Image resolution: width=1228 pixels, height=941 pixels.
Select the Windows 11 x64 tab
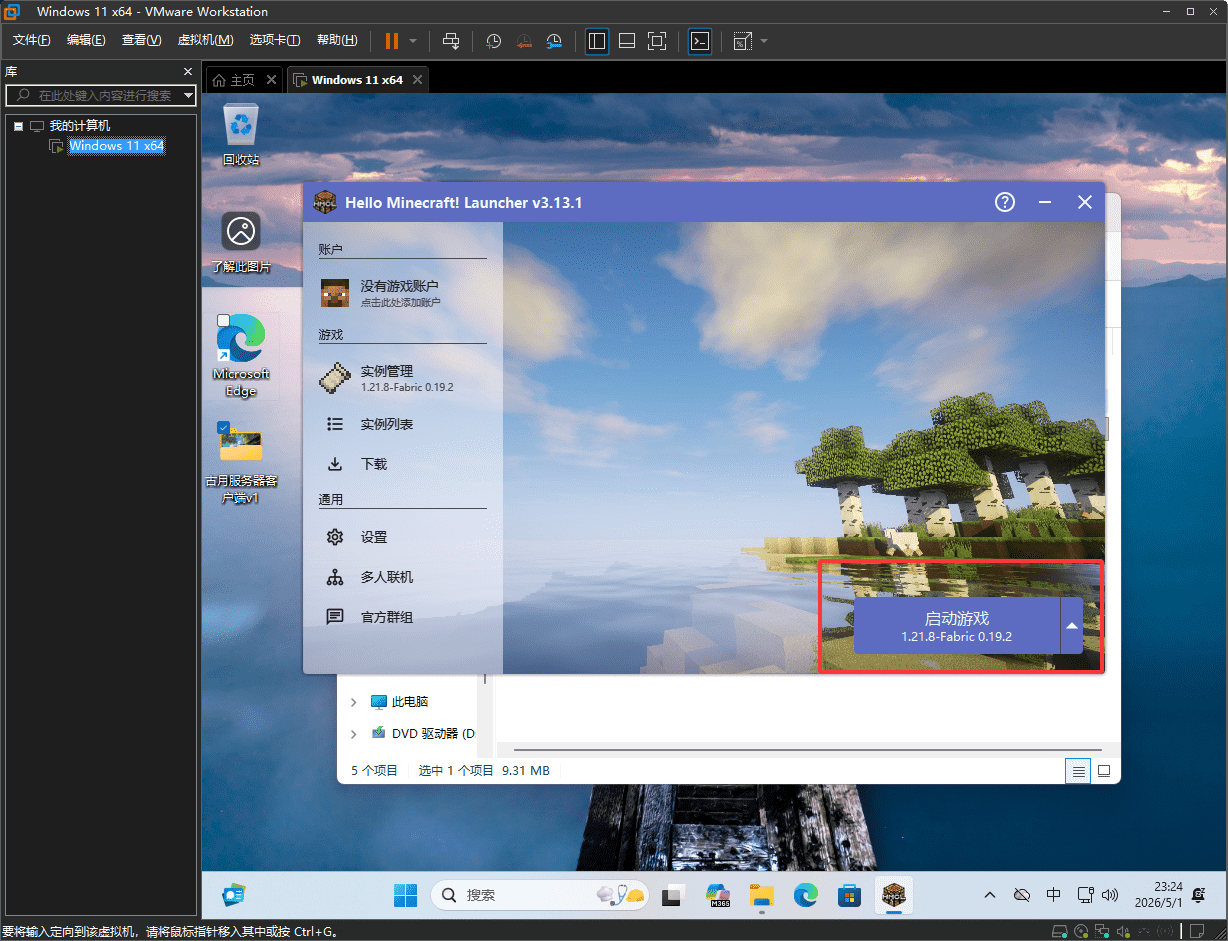pos(357,80)
